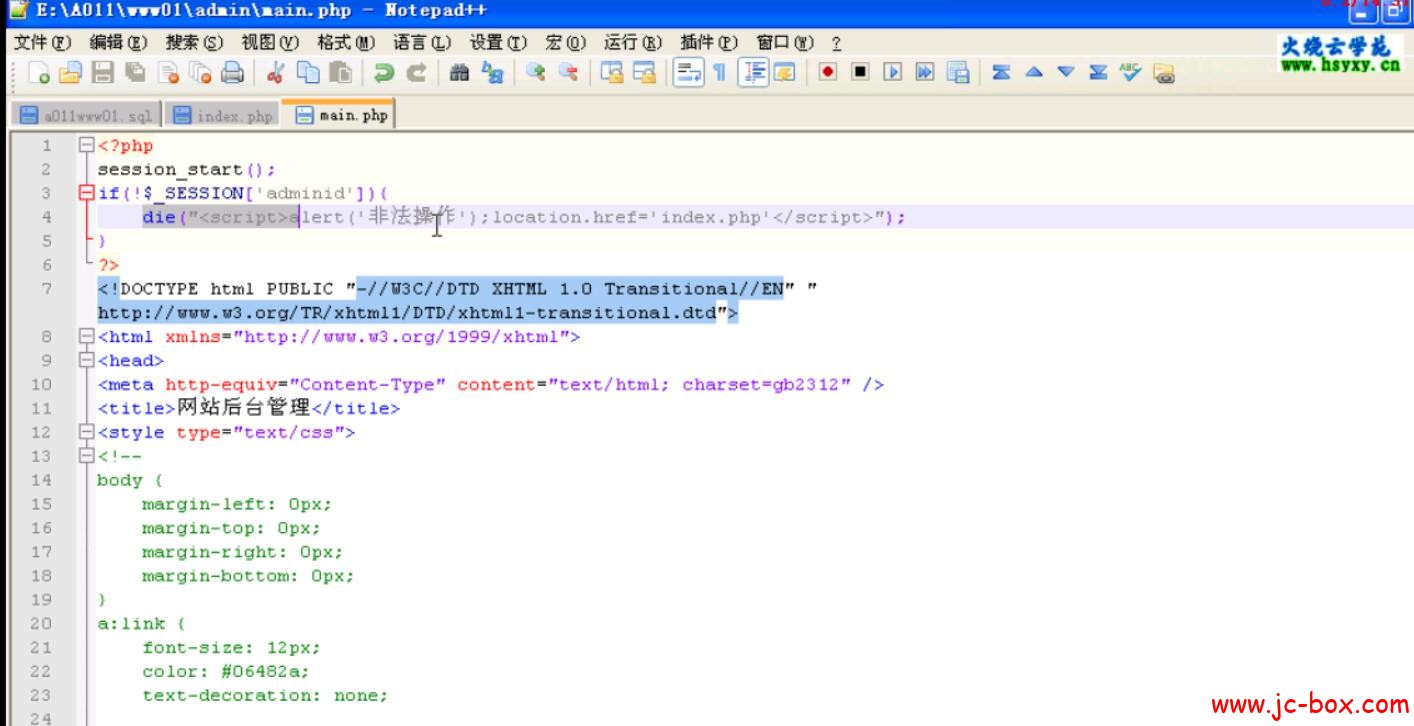Click the <title>网站后台管理</title> line
1414x726 pixels.
(248, 409)
